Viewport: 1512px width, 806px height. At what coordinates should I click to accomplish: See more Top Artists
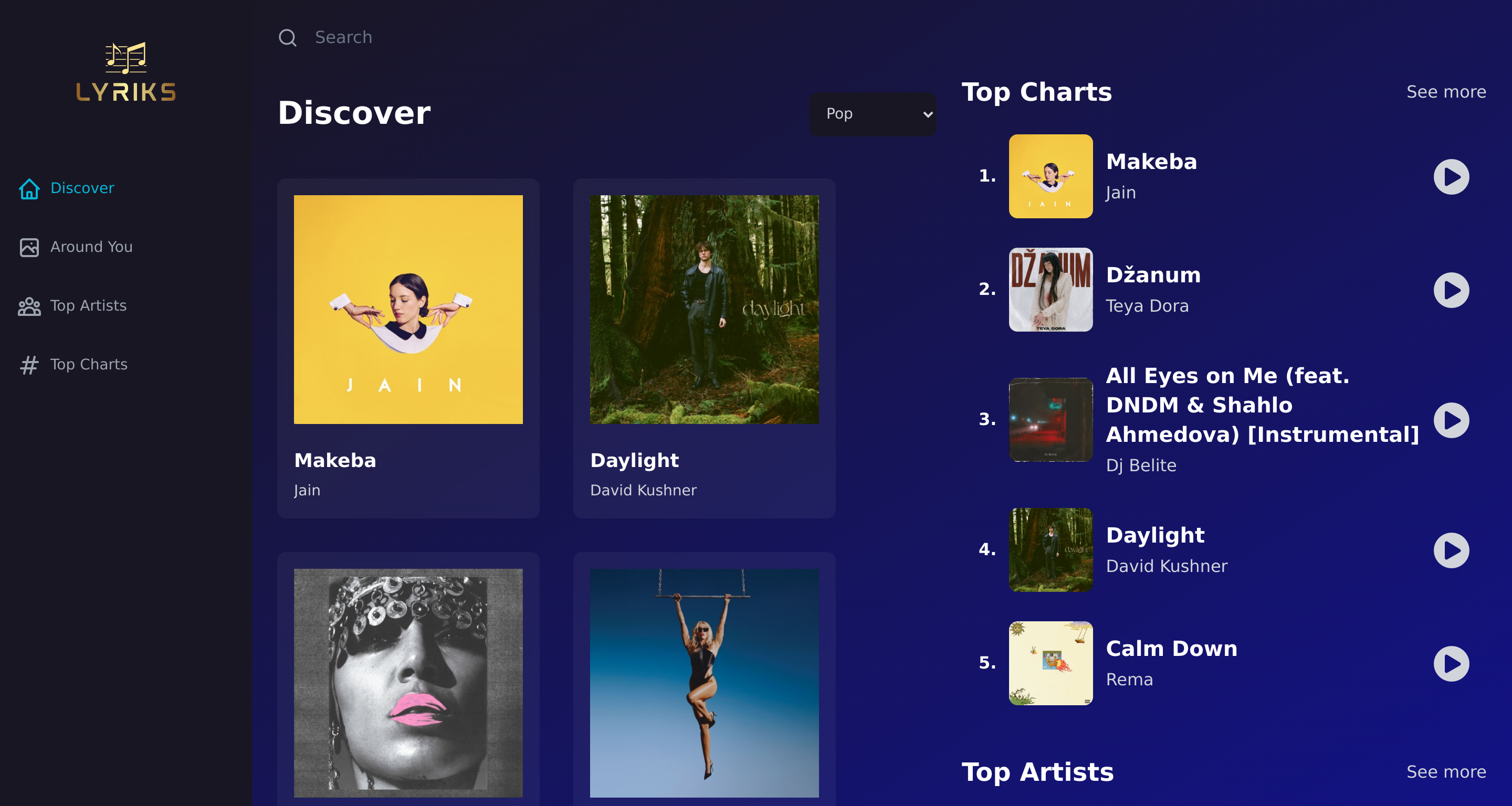(1446, 772)
